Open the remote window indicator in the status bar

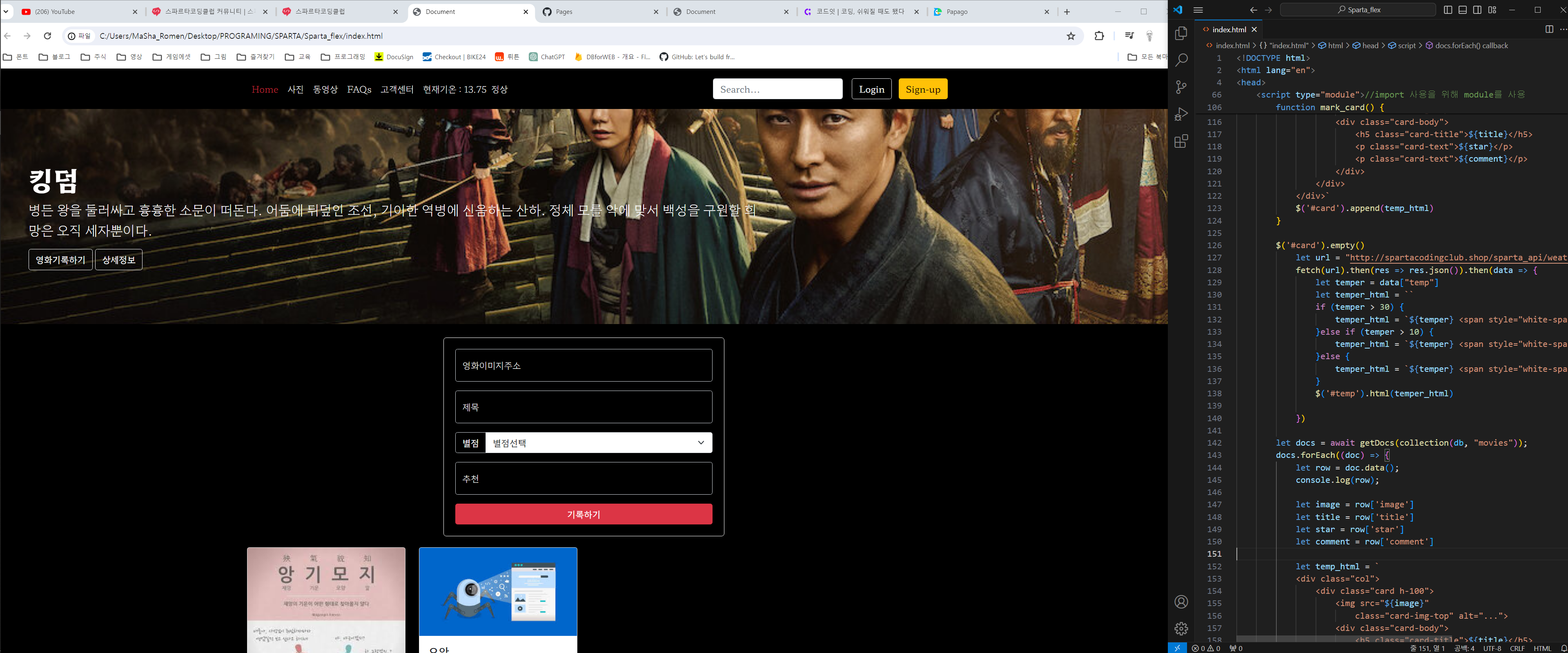[1177, 648]
